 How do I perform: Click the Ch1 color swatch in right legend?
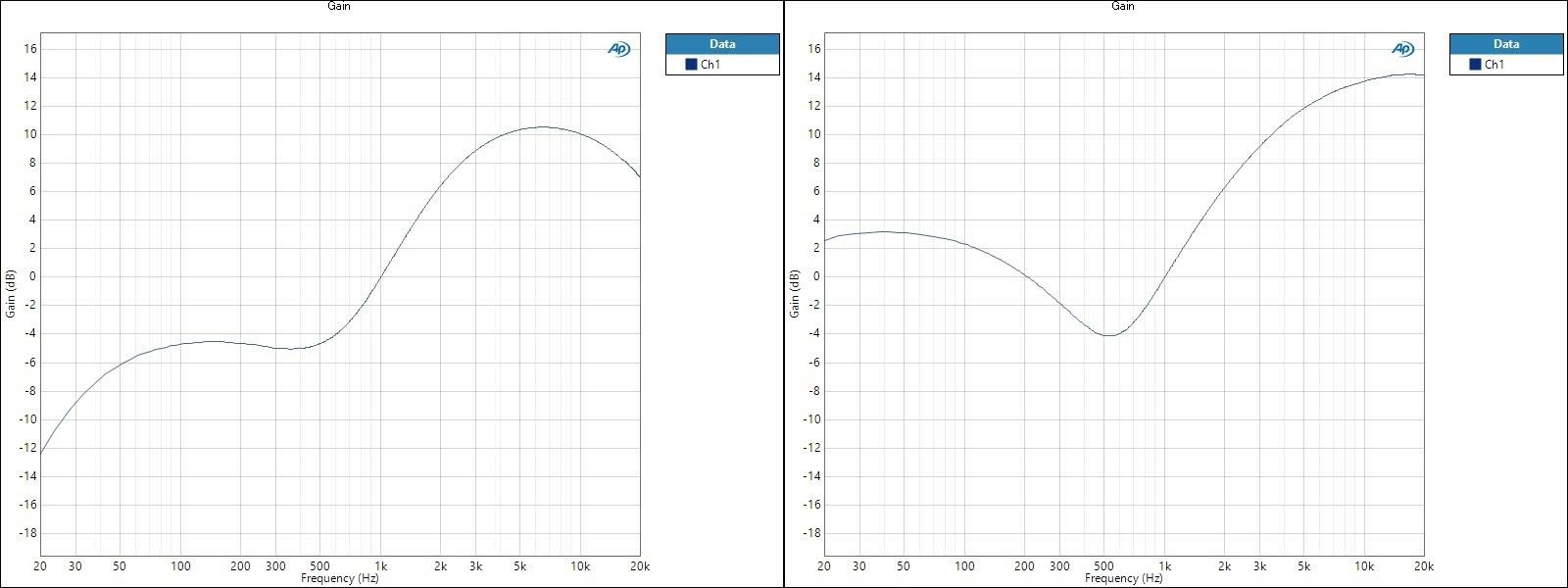click(x=1475, y=65)
